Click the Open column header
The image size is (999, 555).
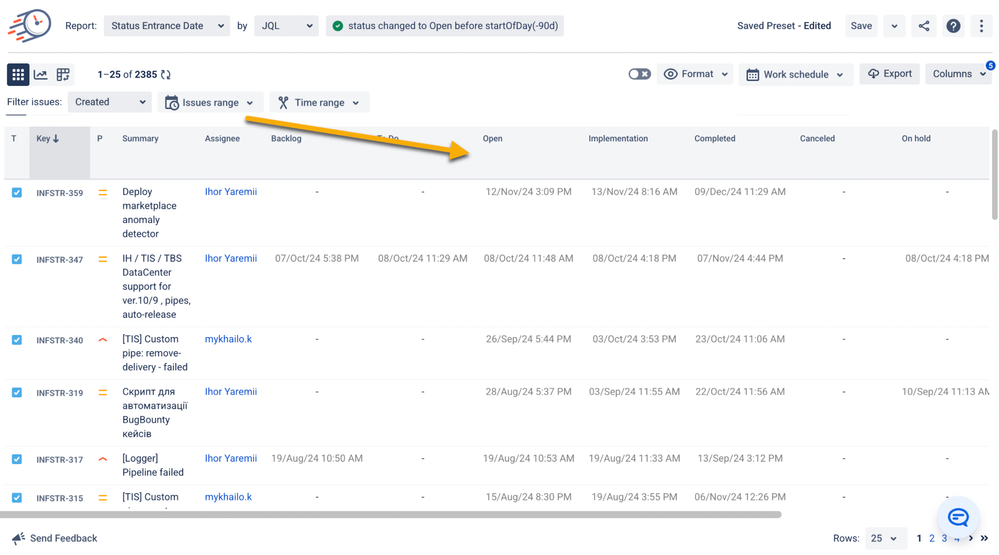point(492,138)
